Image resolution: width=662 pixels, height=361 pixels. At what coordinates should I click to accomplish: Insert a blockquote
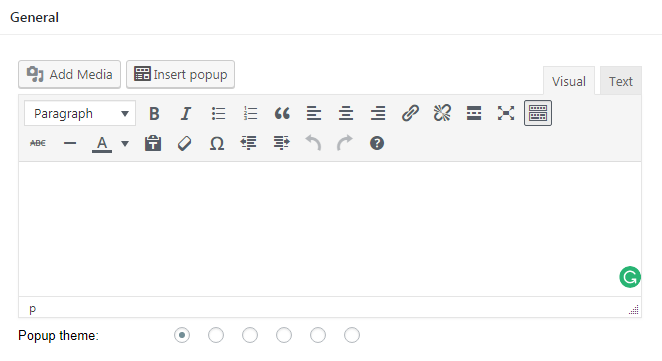282,114
